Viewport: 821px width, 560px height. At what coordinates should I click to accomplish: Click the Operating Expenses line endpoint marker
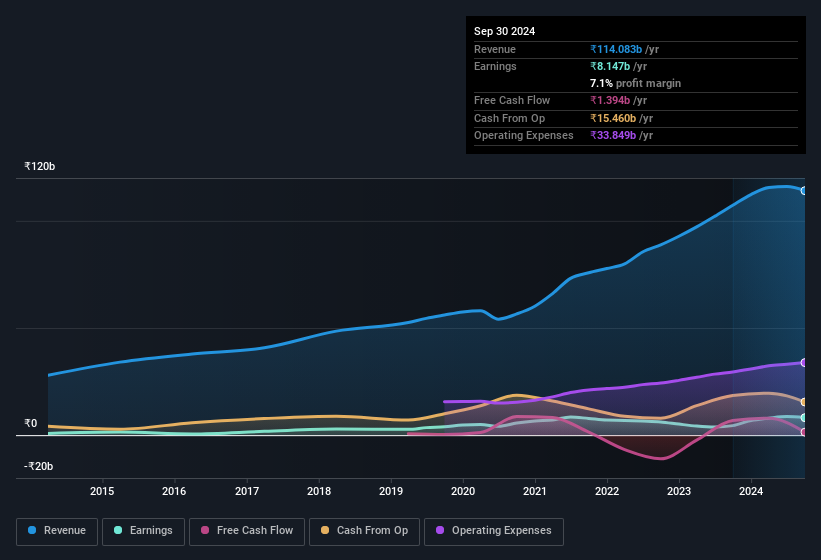804,363
